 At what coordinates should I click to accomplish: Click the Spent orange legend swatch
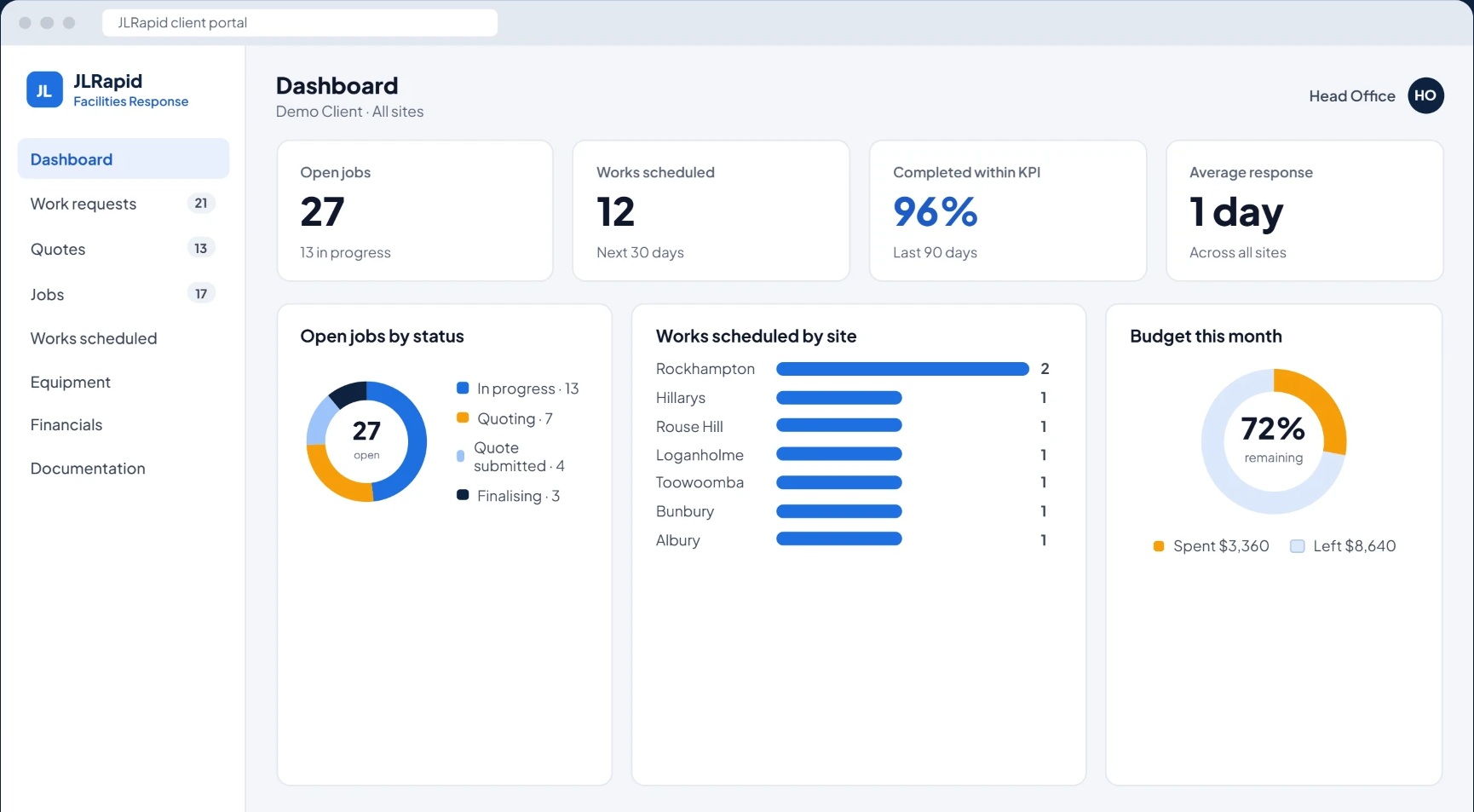[x=1159, y=546]
